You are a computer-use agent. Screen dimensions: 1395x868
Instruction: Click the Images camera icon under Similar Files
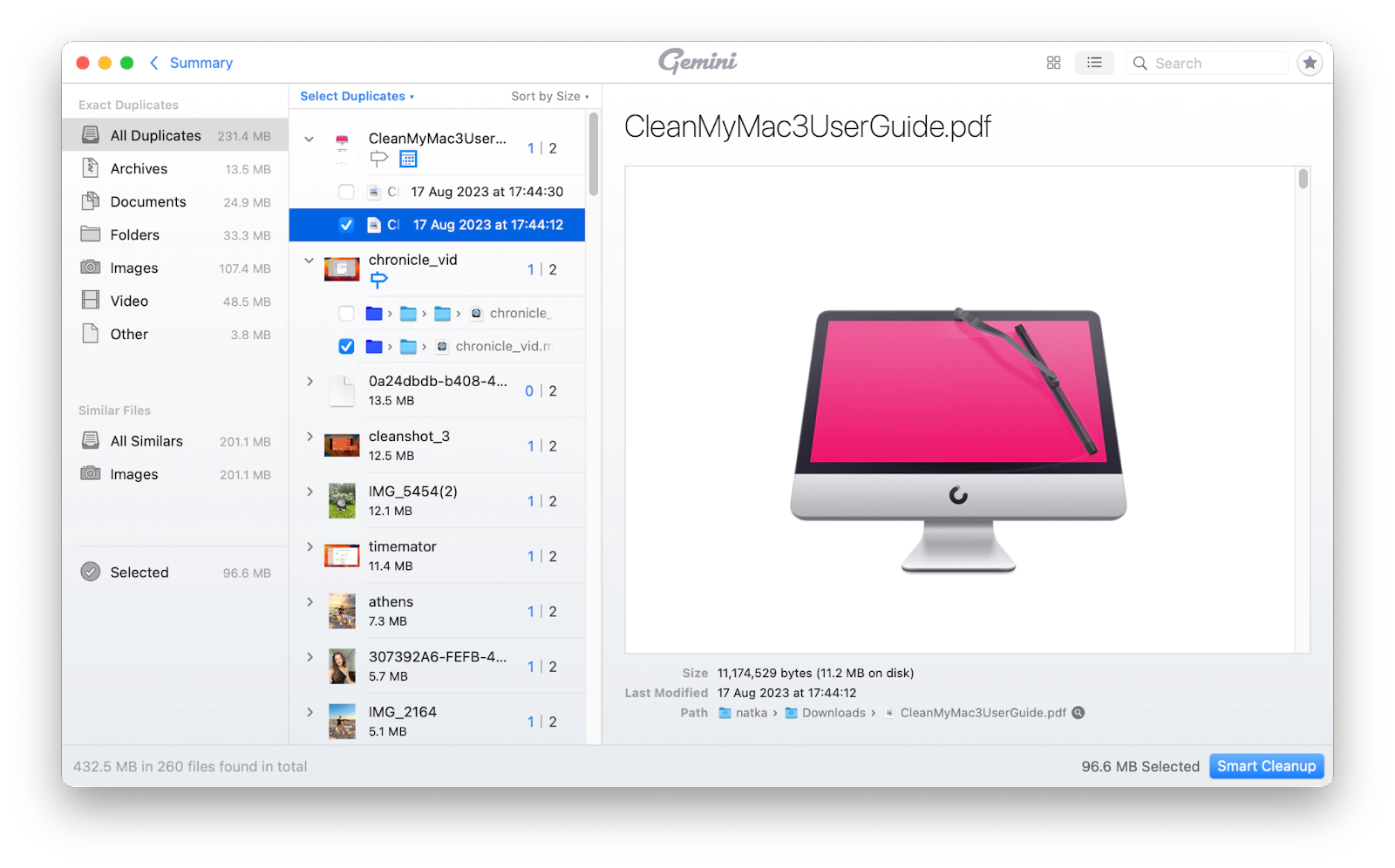pyautogui.click(x=91, y=474)
